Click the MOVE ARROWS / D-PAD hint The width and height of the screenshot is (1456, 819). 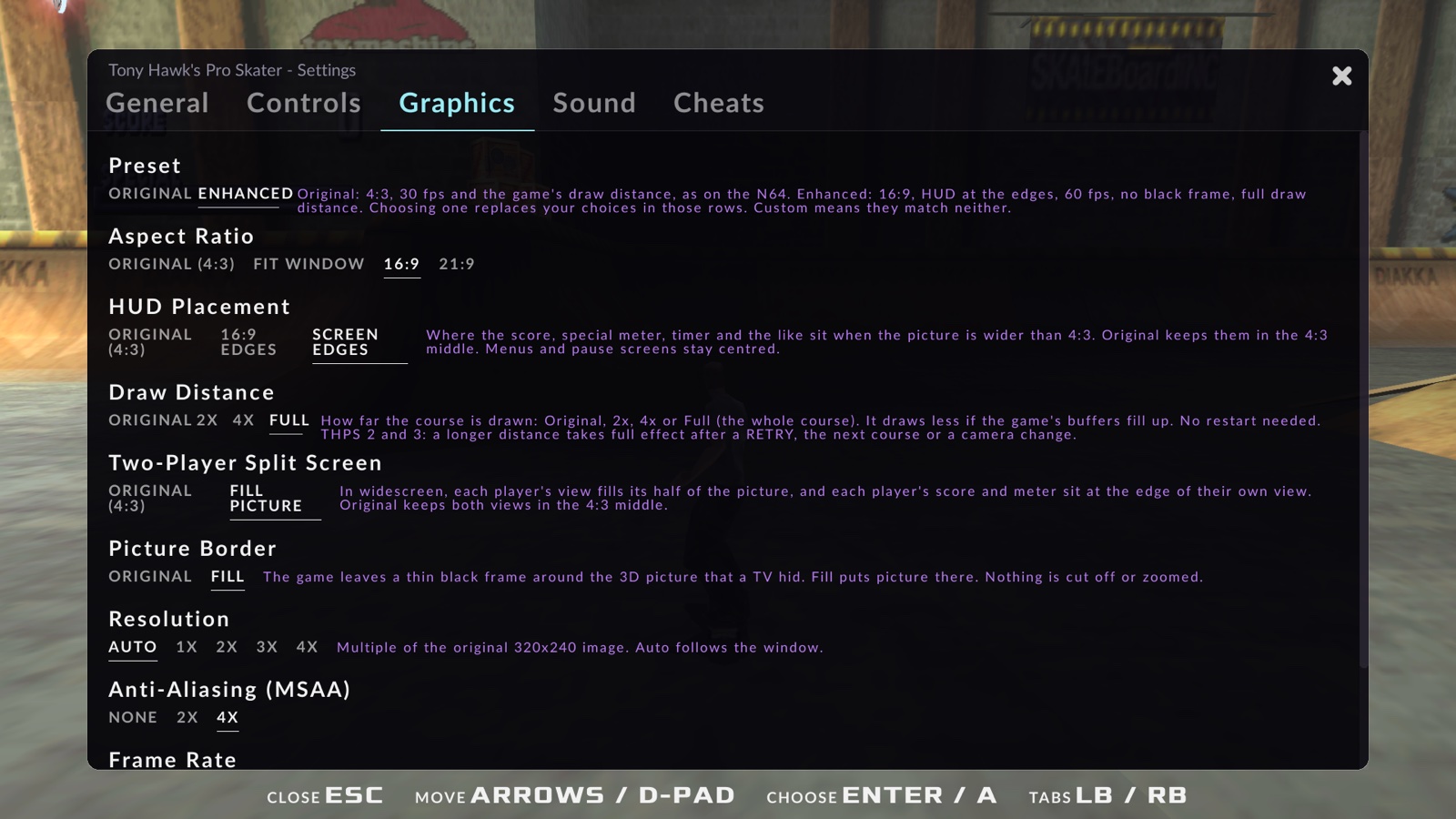(x=575, y=795)
